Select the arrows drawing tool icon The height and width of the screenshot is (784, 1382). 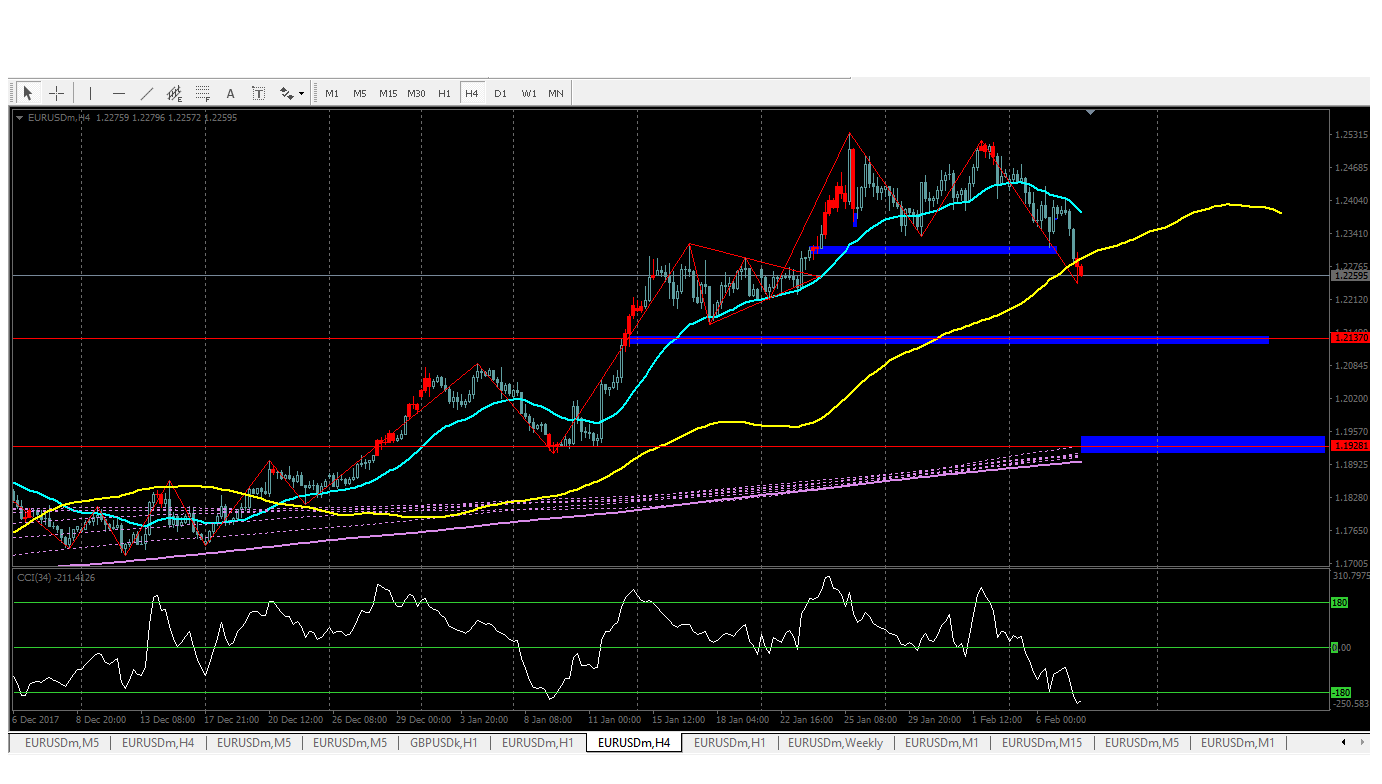click(286, 93)
